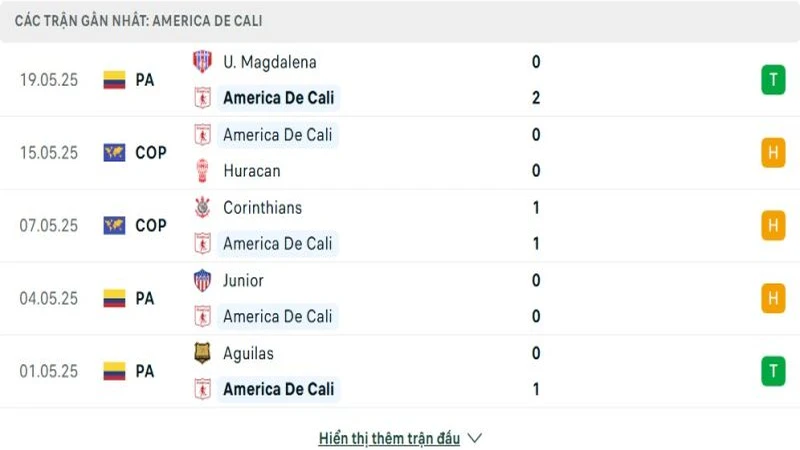The image size is (800, 450).
Task: Click the orange H badge for Huracan match
Action: point(772,153)
